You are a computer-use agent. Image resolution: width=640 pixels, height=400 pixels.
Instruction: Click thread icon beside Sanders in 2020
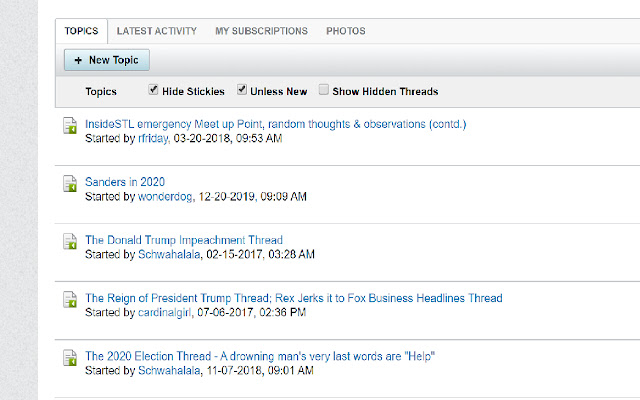coord(70,183)
